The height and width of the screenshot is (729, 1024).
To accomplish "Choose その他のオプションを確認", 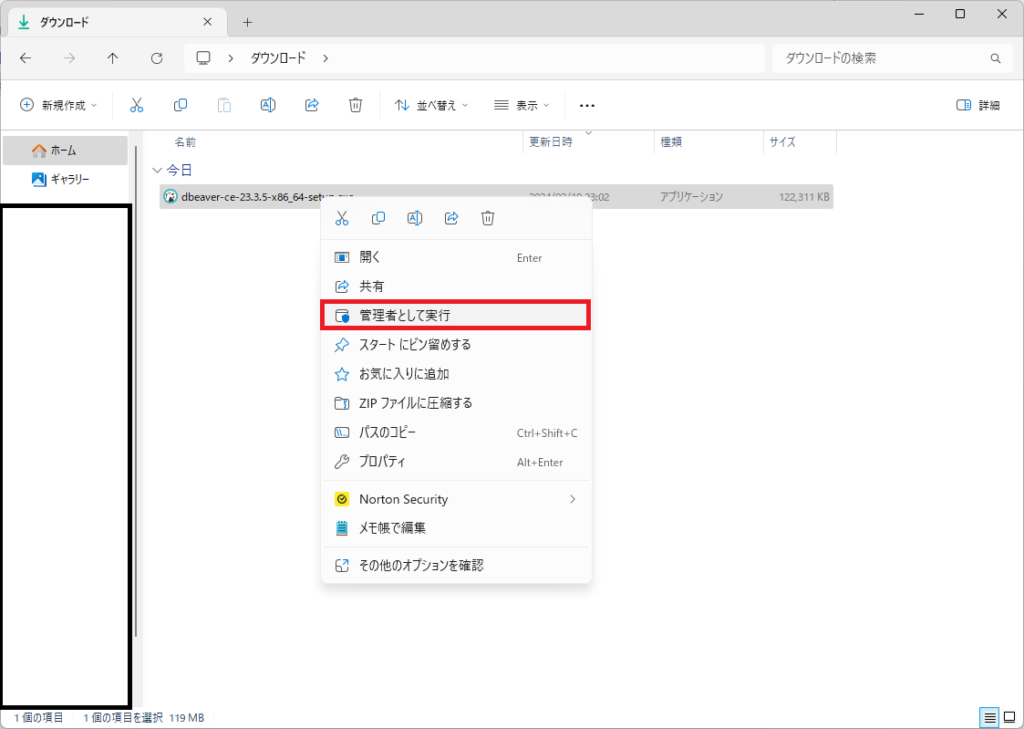I will (456, 565).
